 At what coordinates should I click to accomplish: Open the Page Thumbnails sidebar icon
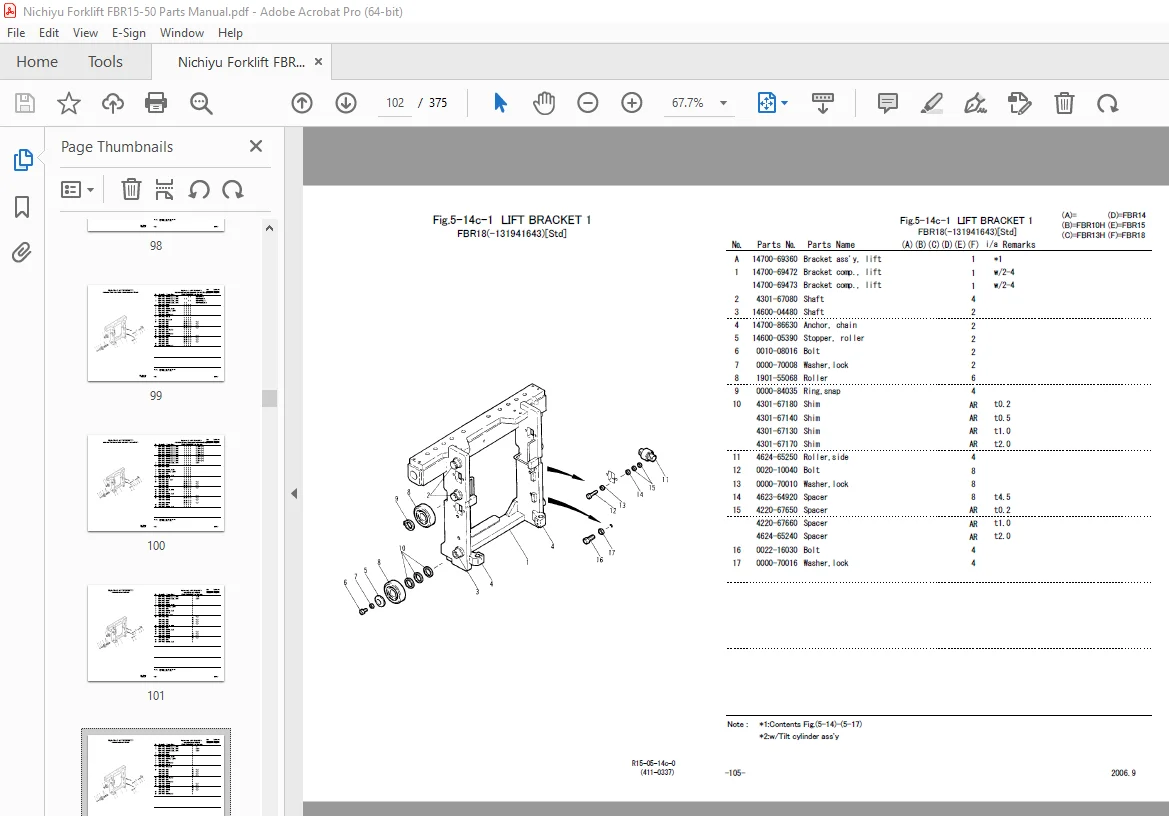coord(22,159)
